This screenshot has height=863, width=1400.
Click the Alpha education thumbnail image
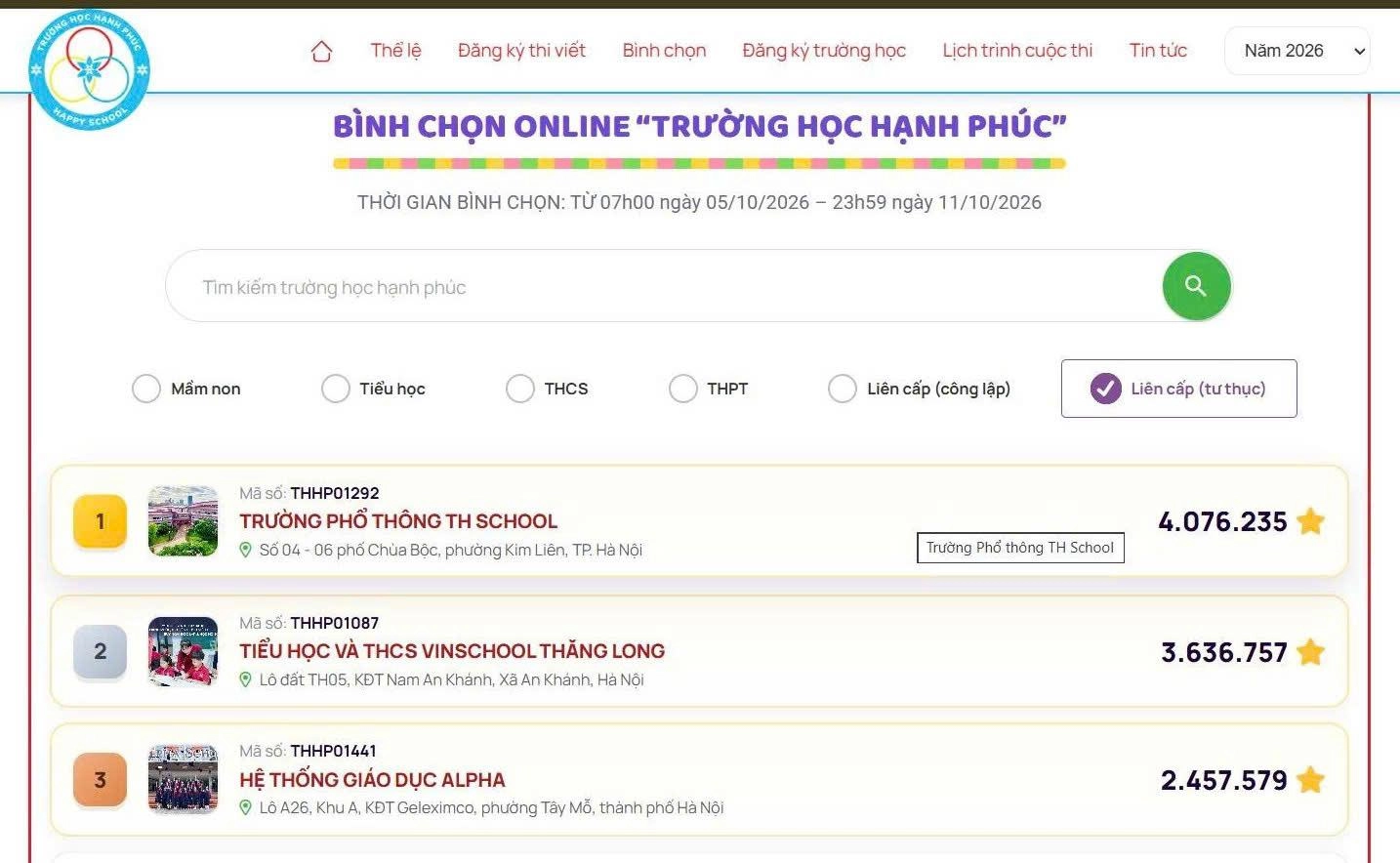[x=183, y=780]
